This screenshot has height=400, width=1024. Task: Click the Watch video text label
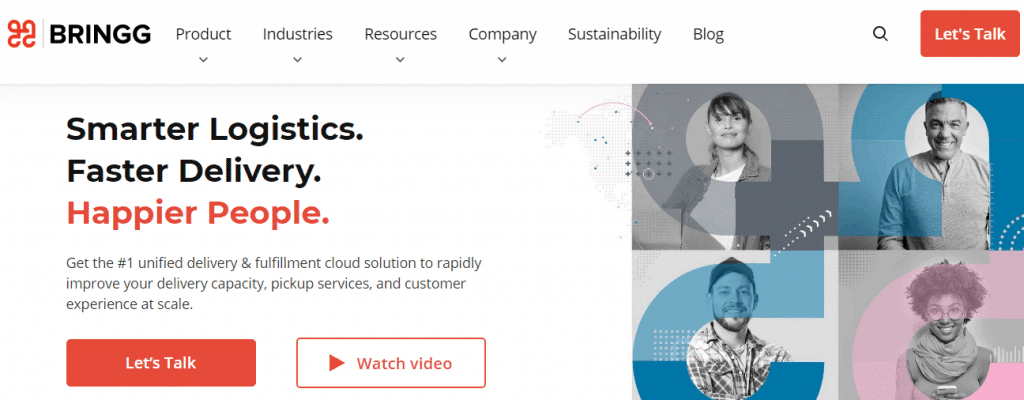tap(404, 363)
